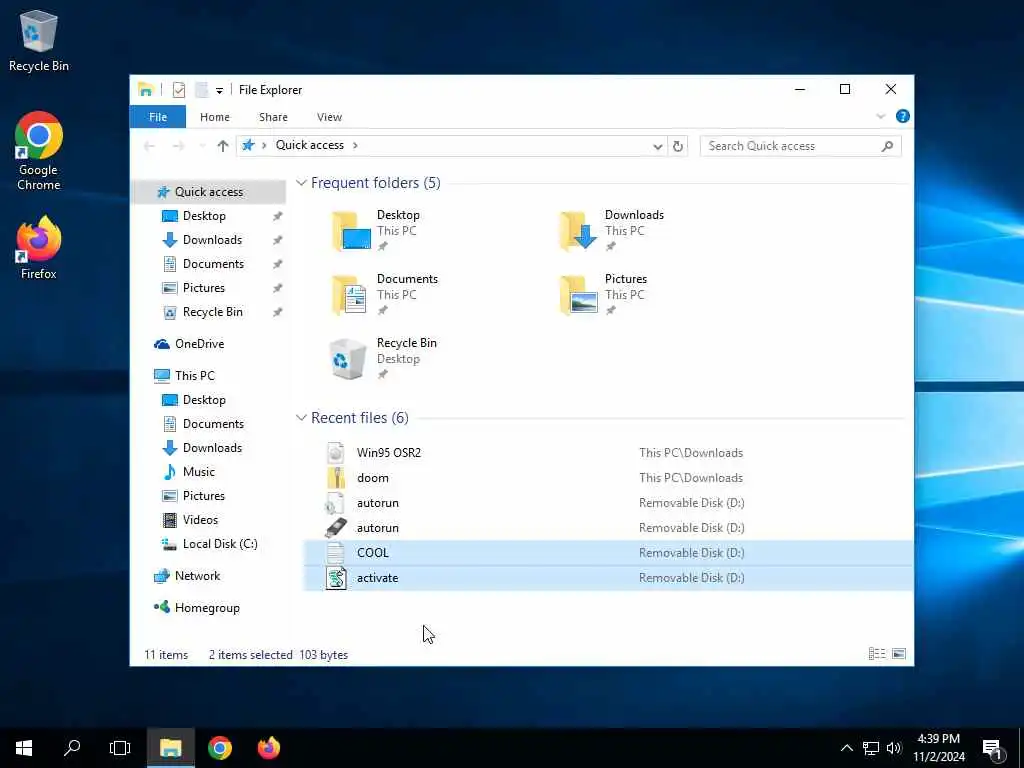Click the Properties quick access toolbar icon
The image size is (1024, 768).
tap(179, 90)
